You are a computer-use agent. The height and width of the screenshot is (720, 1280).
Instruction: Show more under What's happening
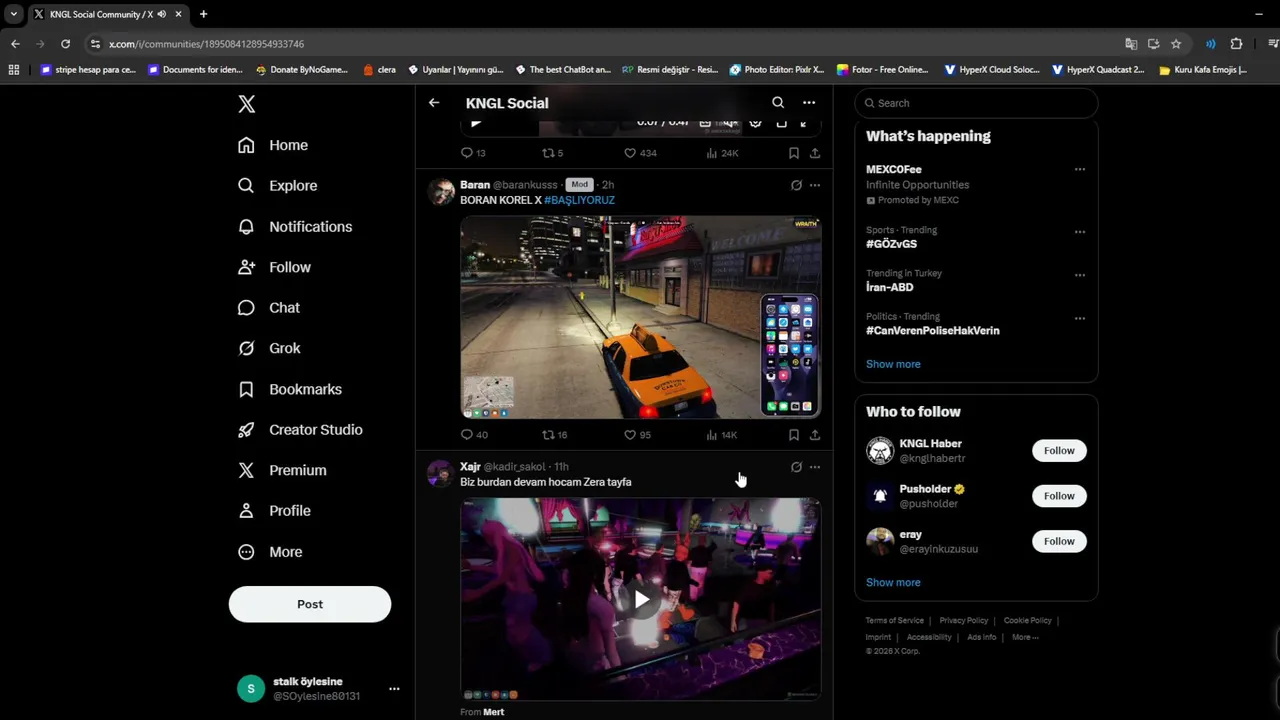pos(893,364)
